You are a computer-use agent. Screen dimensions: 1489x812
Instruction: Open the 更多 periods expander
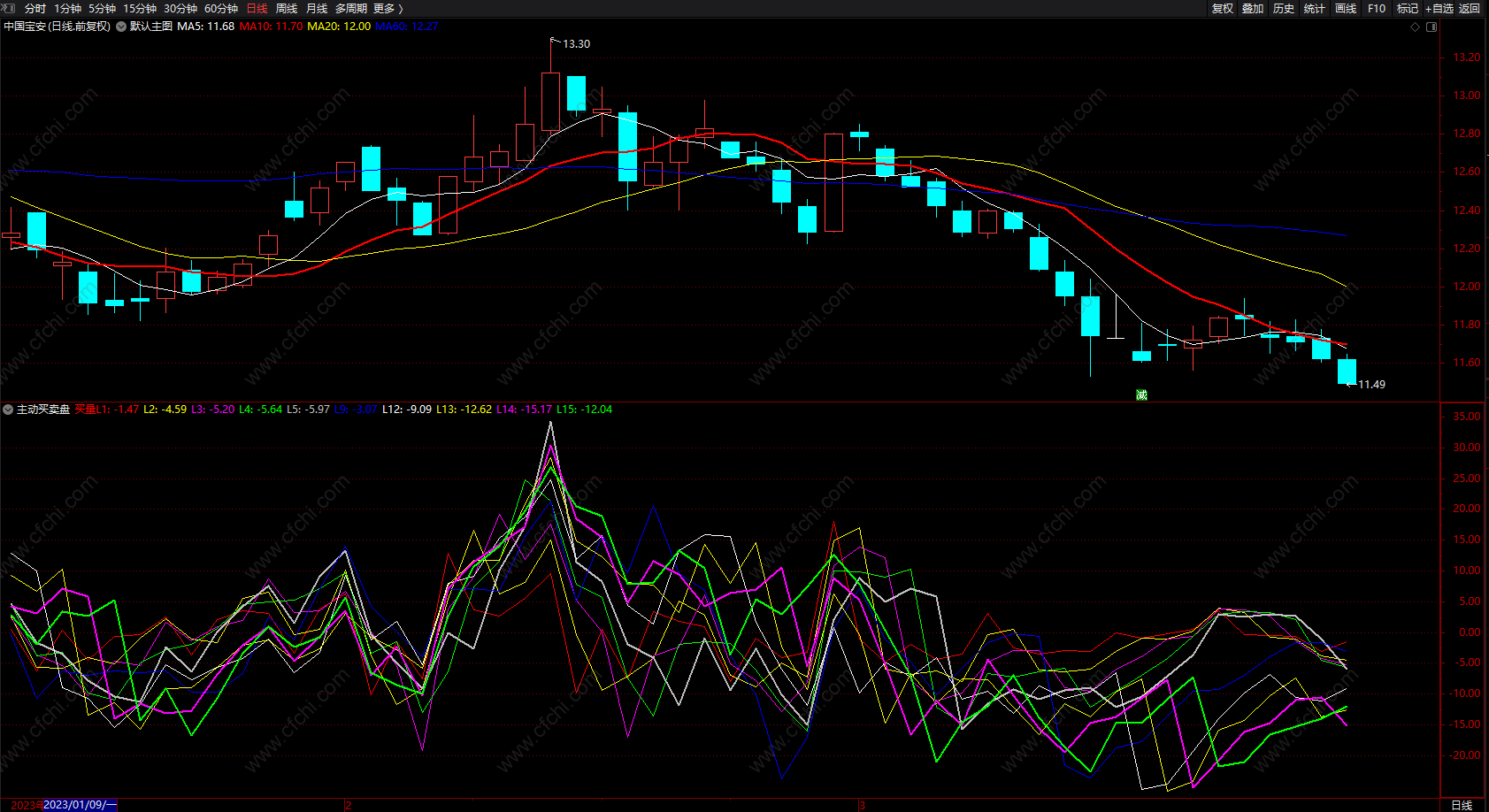tap(388, 8)
